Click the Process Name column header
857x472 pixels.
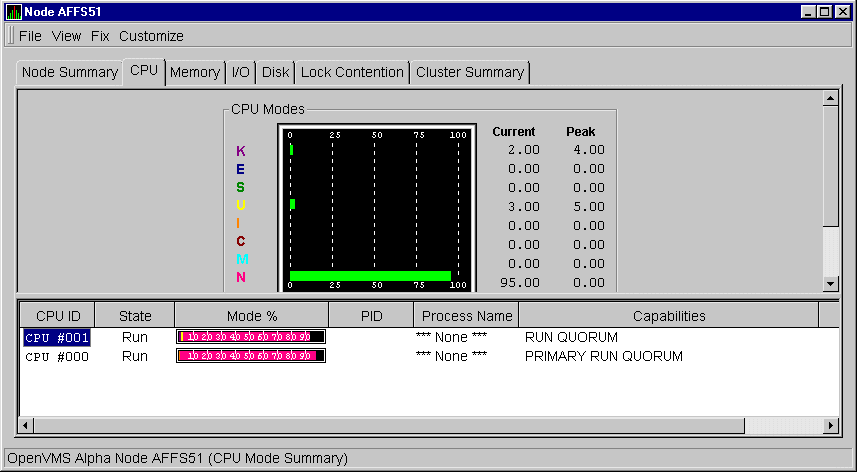466,316
